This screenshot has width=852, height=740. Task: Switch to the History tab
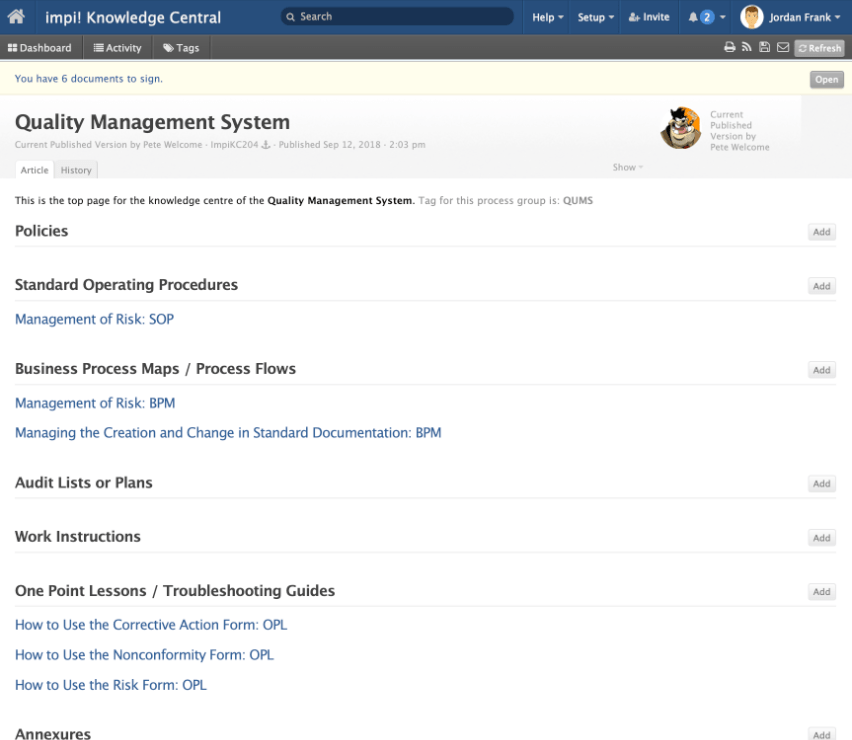(76, 170)
